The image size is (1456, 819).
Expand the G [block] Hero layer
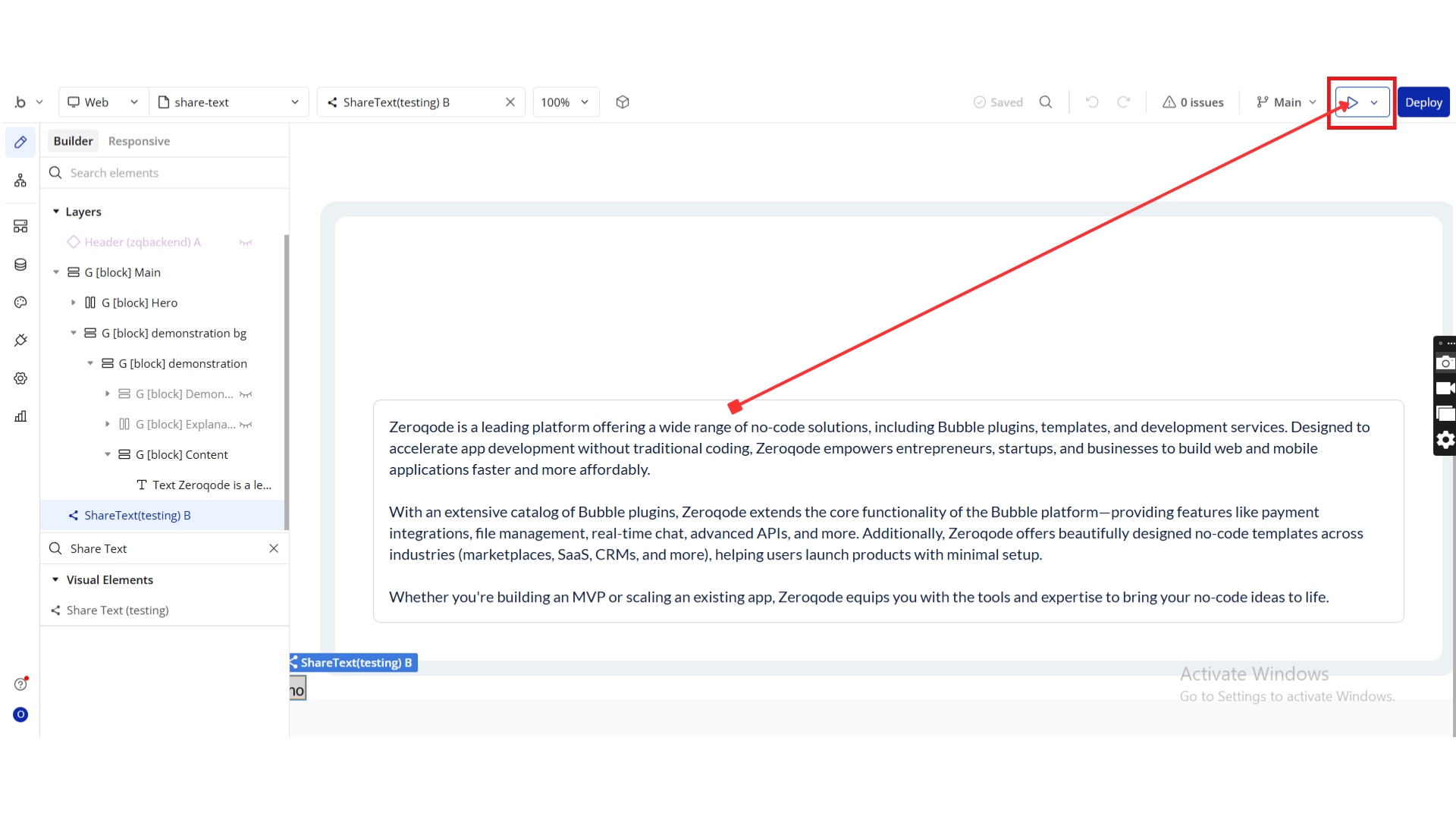(74, 303)
